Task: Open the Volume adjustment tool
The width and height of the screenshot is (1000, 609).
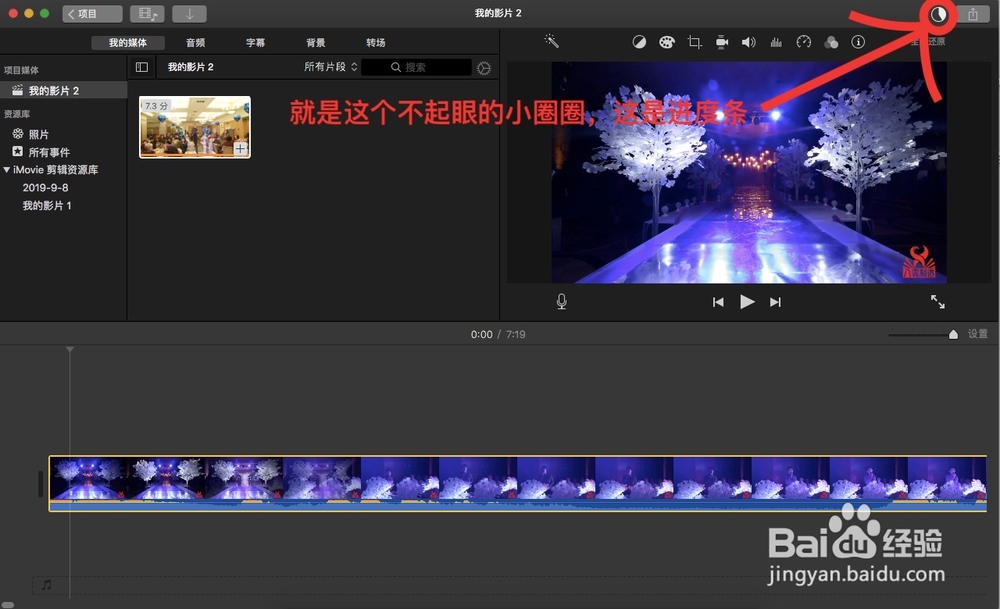Action: pos(750,42)
